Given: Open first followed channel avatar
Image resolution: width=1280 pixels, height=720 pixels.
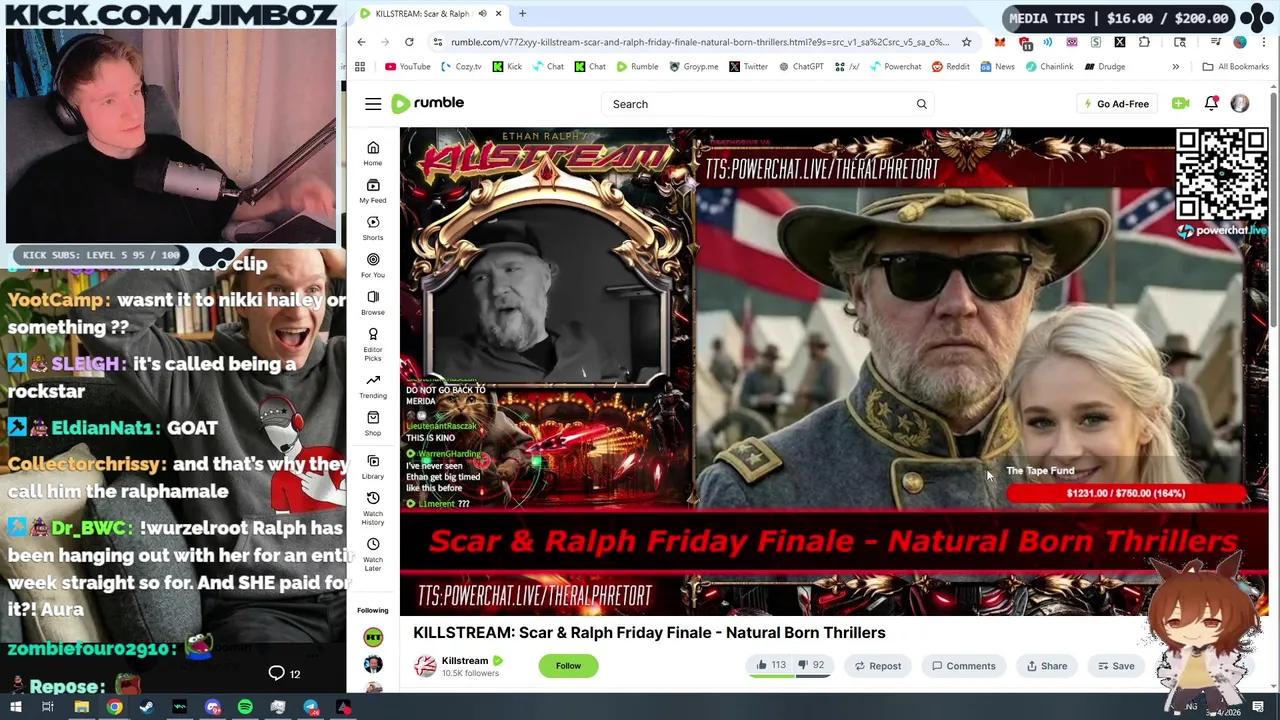Looking at the screenshot, I should 373,637.
